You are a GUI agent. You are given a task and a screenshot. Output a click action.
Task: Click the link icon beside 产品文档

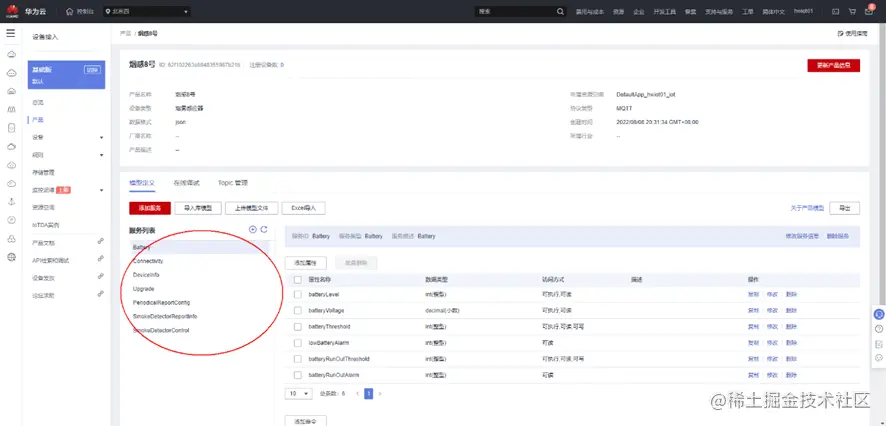100,241
